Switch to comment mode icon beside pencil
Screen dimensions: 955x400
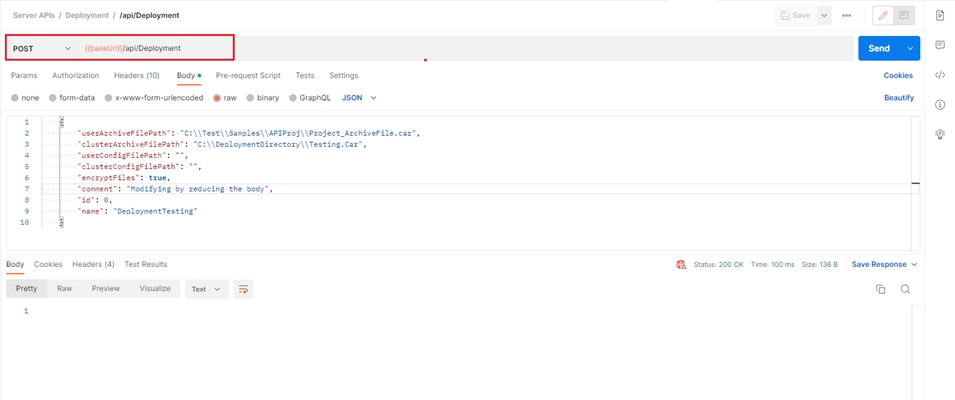tap(903, 16)
